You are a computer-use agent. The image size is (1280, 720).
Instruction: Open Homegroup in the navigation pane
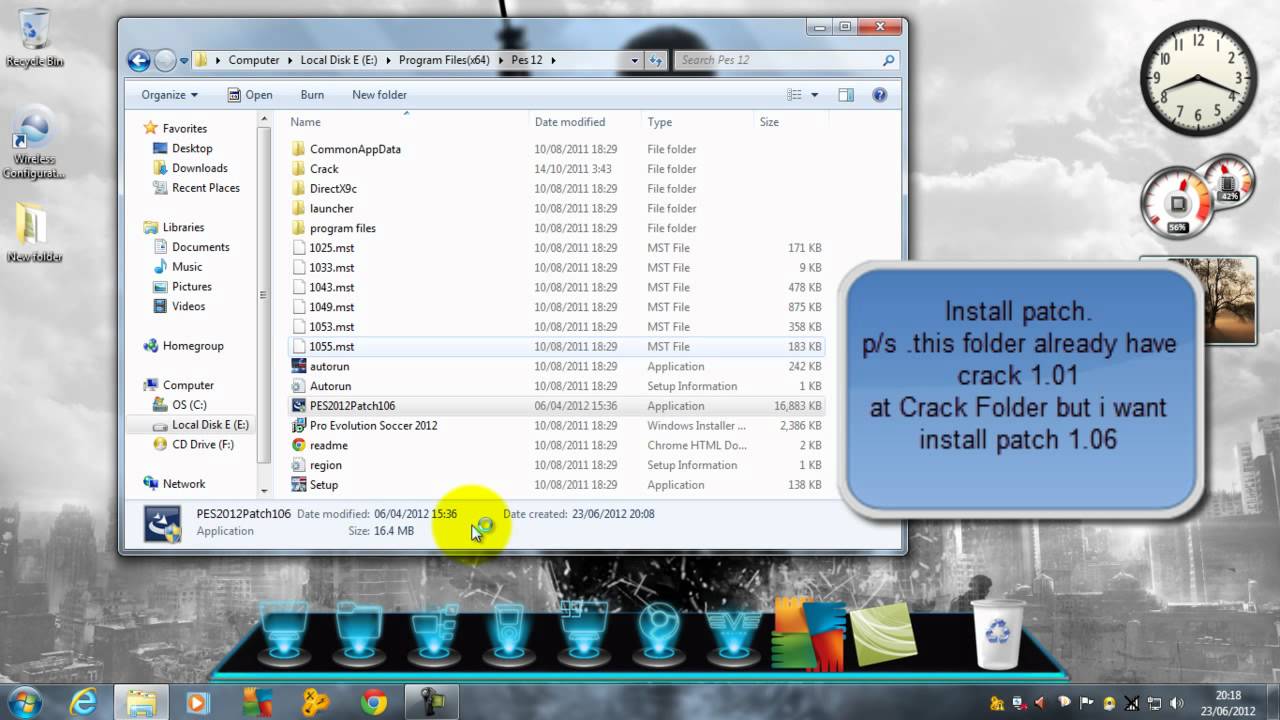(x=193, y=346)
